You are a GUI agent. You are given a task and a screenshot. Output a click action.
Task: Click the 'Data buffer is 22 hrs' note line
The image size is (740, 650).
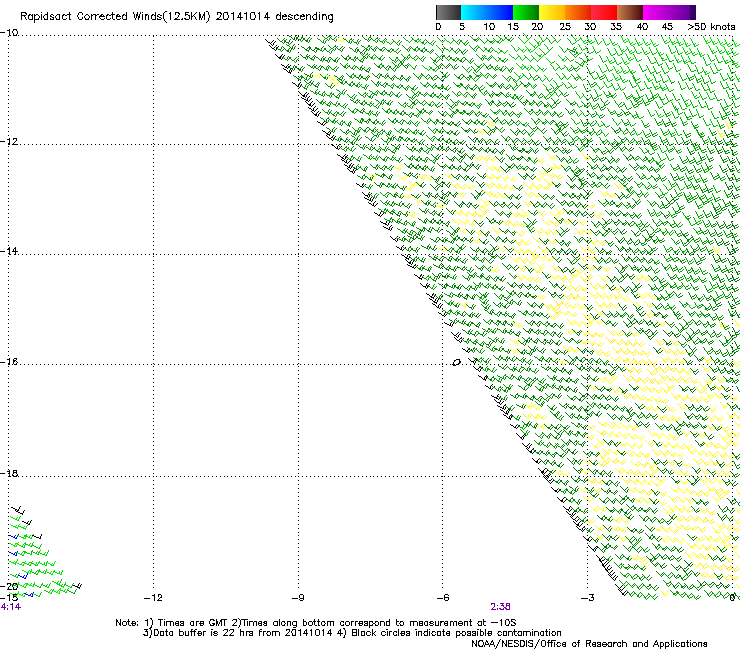[x=352, y=633]
